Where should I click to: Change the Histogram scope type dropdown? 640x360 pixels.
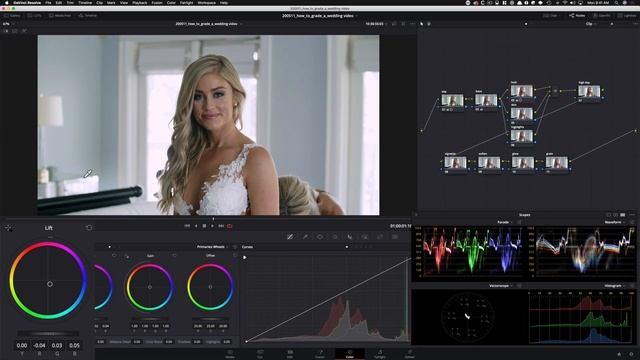pyautogui.click(x=615, y=286)
